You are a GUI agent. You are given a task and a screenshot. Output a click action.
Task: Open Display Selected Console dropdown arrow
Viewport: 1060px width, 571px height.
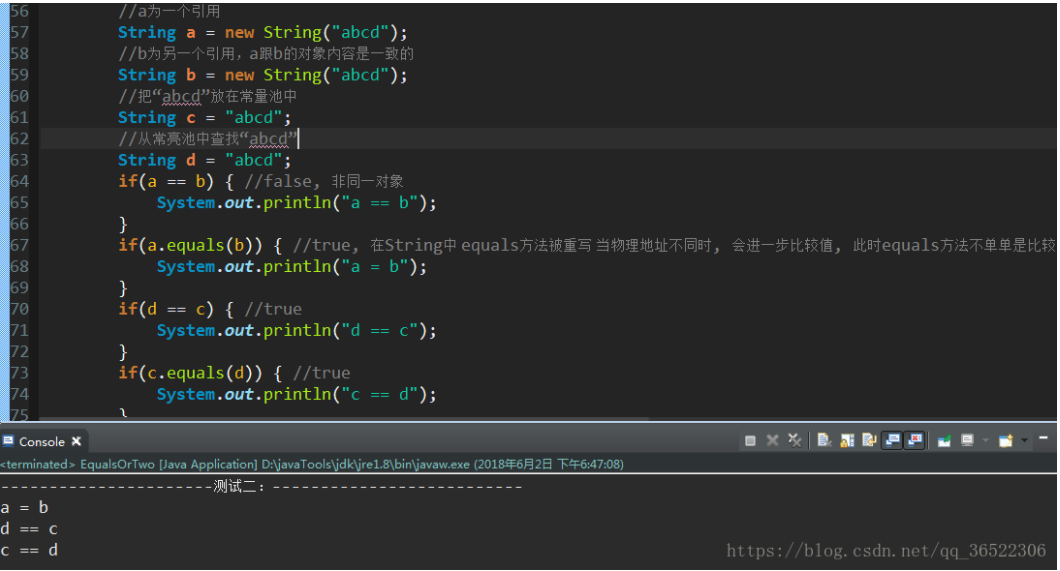(x=986, y=441)
